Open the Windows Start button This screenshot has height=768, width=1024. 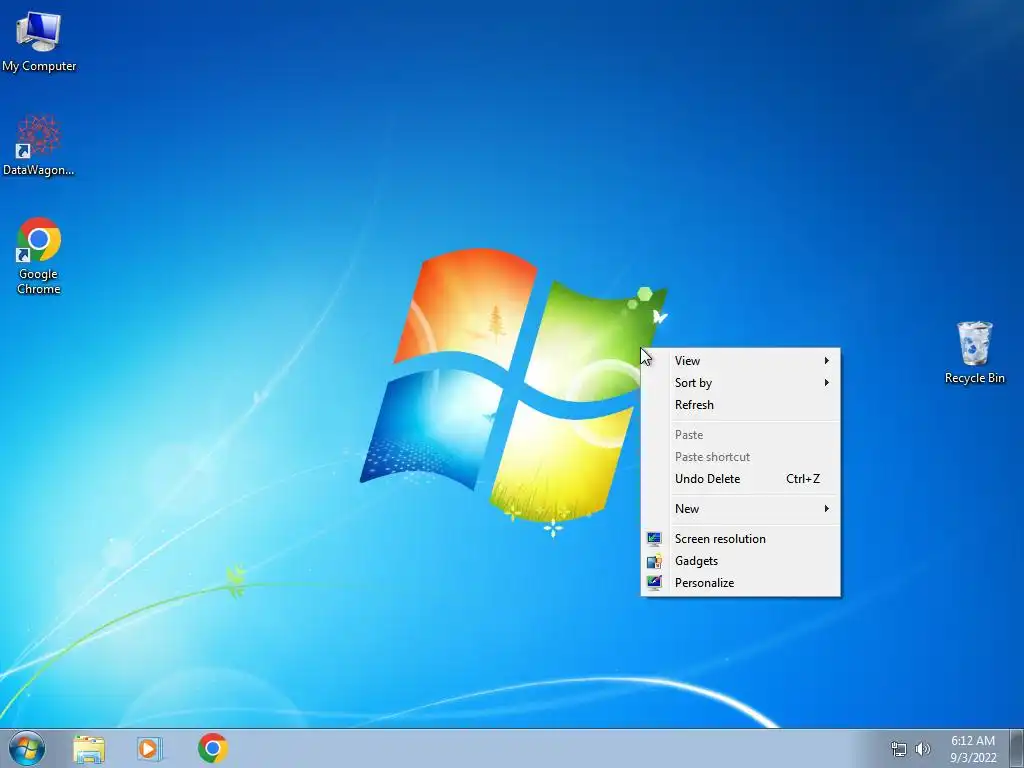click(27, 748)
